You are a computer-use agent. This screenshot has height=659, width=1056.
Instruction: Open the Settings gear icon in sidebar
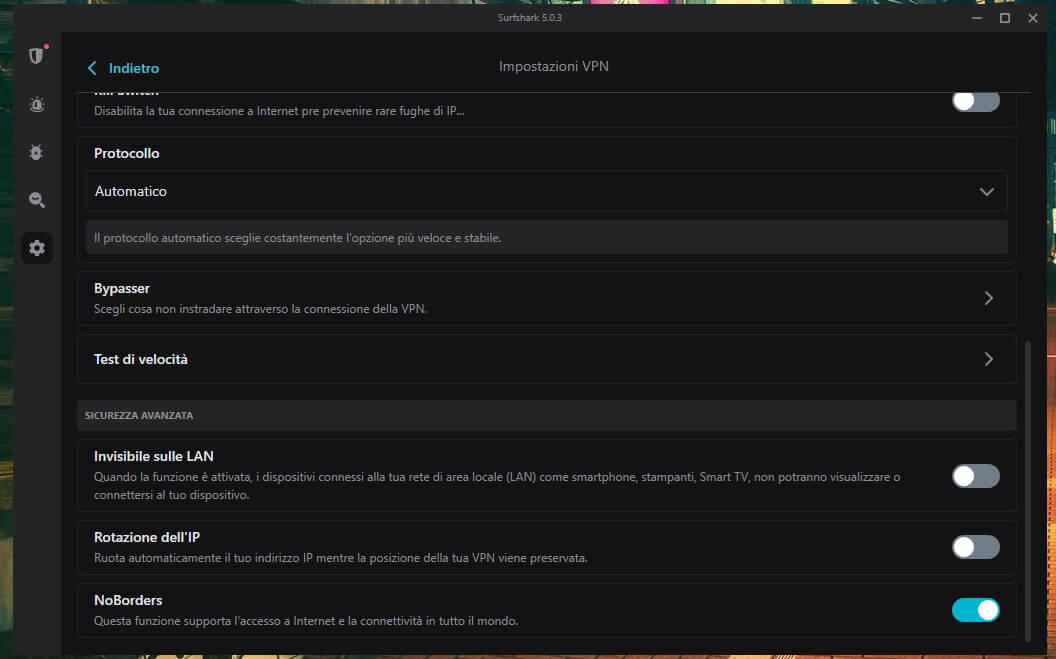[x=37, y=248]
